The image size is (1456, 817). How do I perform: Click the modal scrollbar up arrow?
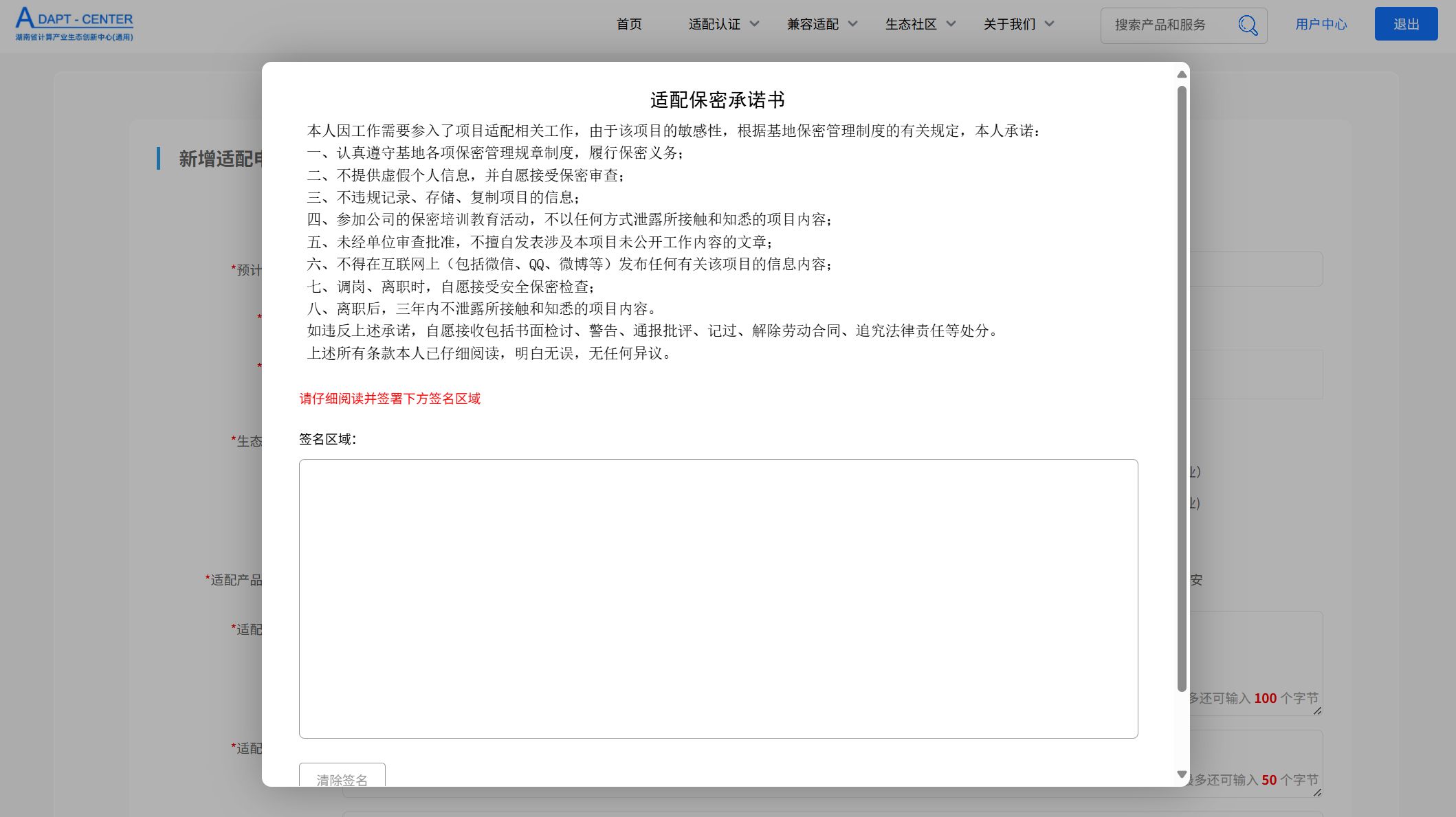(1182, 74)
